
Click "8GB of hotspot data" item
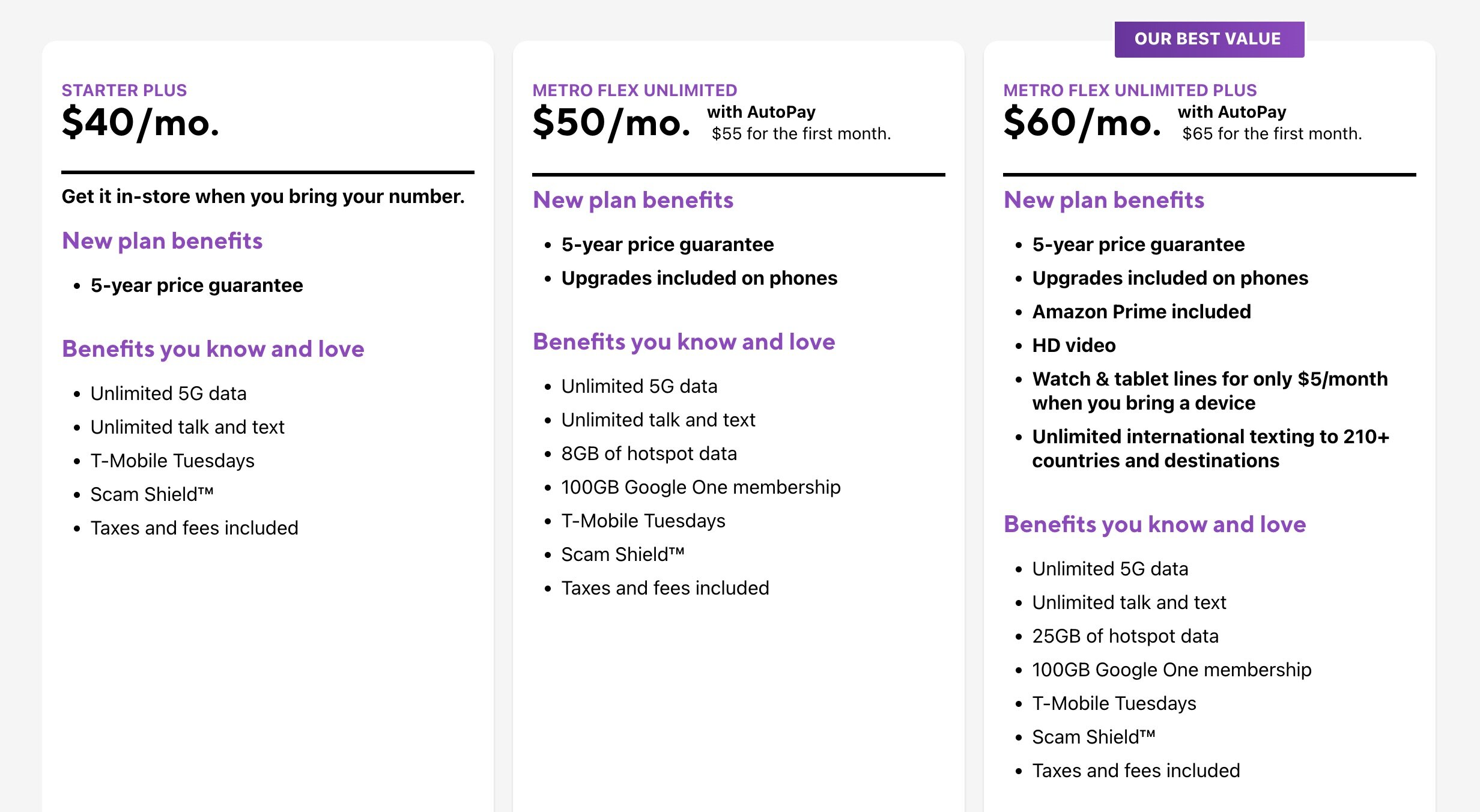(649, 453)
